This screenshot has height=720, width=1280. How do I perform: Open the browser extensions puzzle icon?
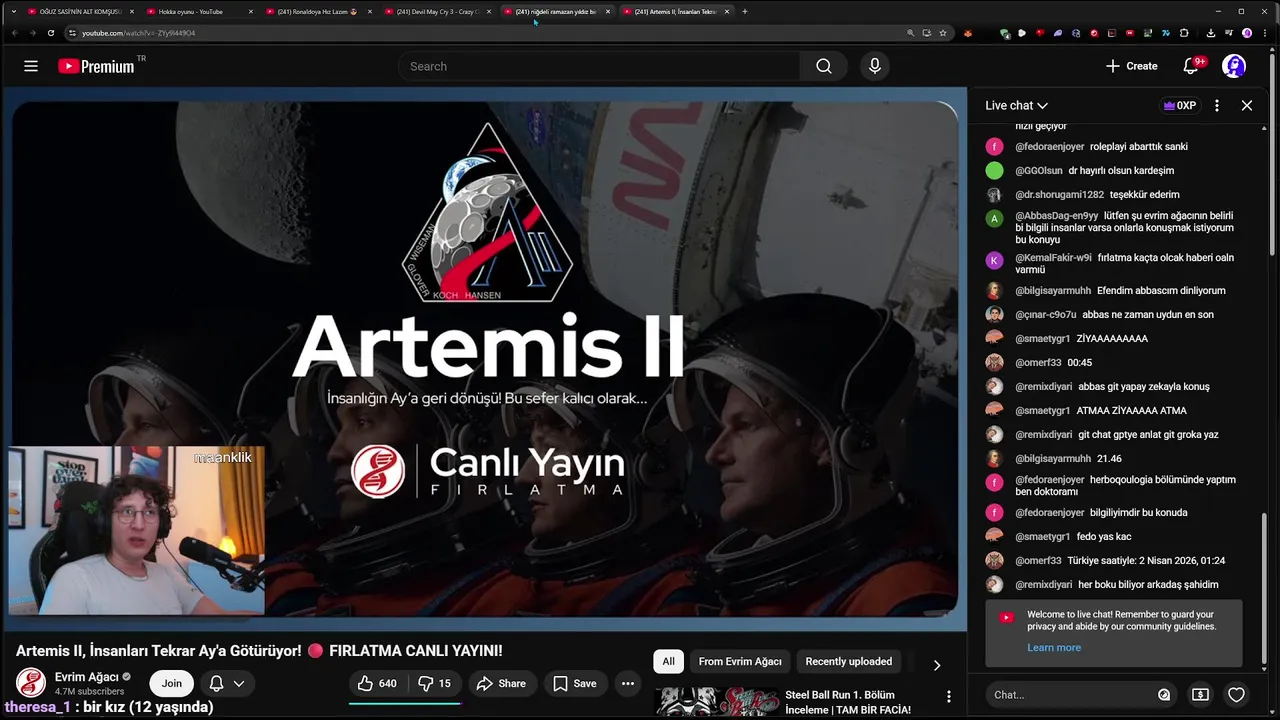point(1184,33)
